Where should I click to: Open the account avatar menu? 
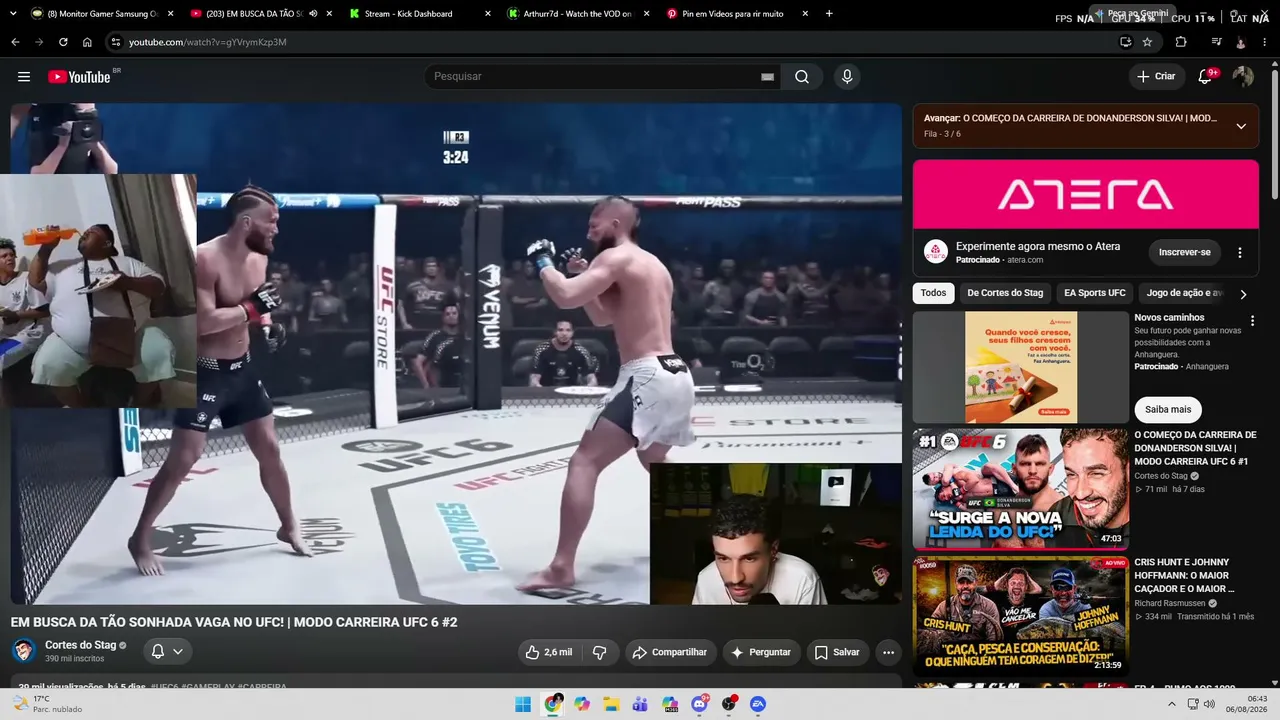pos(1243,77)
